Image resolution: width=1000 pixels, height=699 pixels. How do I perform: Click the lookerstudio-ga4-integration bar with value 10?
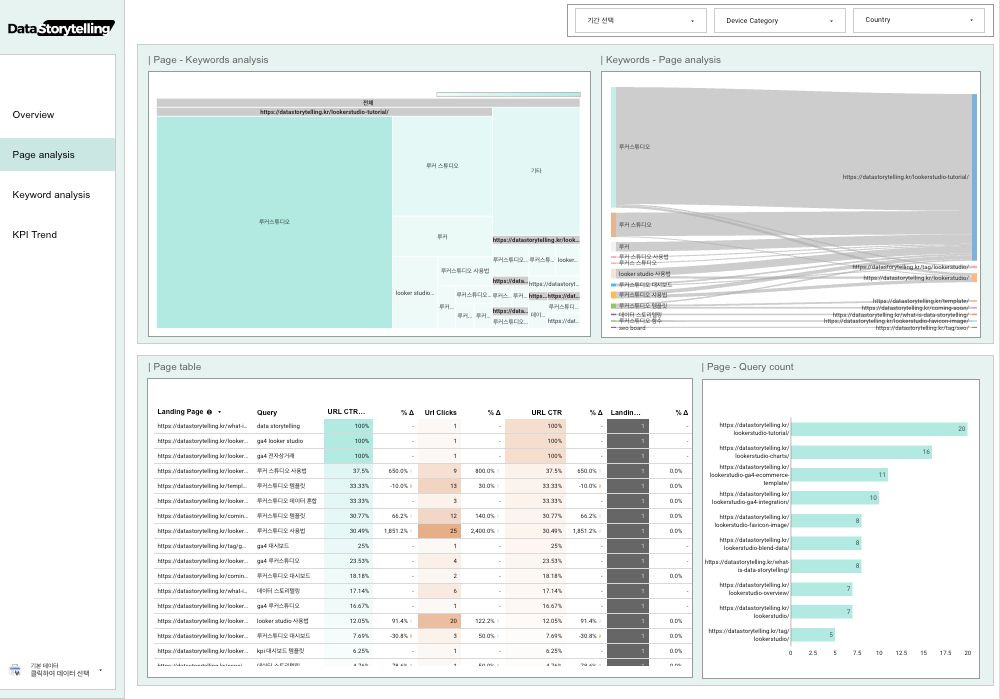835,498
